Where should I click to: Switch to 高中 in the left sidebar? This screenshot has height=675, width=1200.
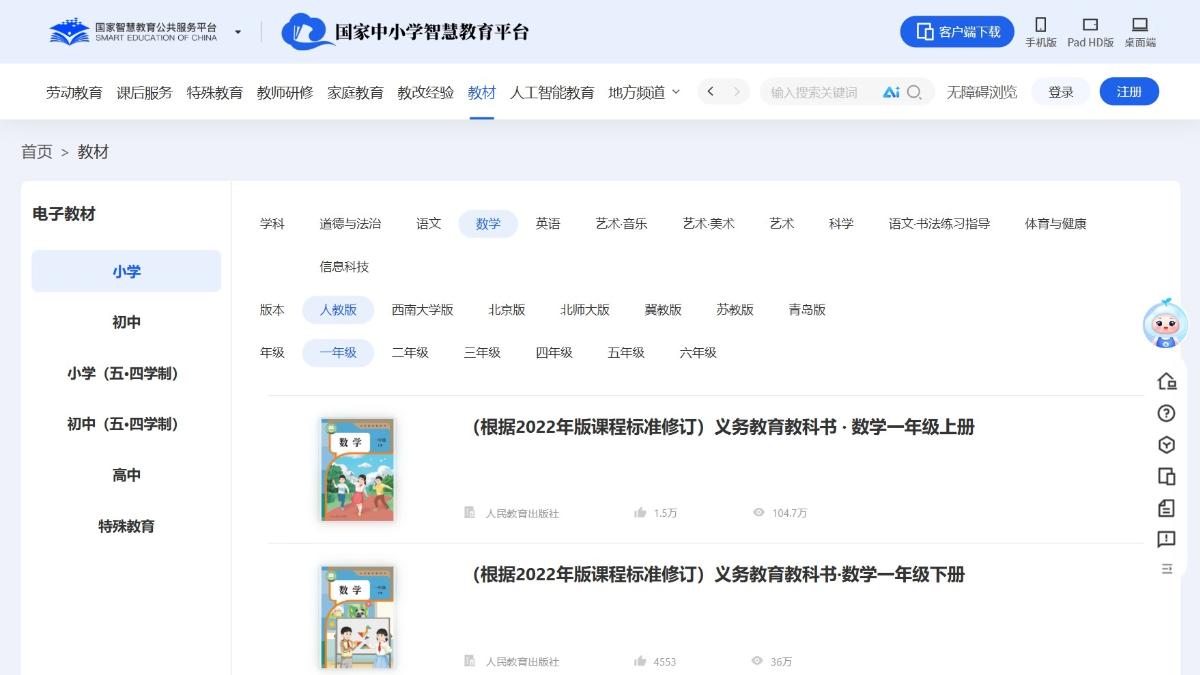pos(126,475)
